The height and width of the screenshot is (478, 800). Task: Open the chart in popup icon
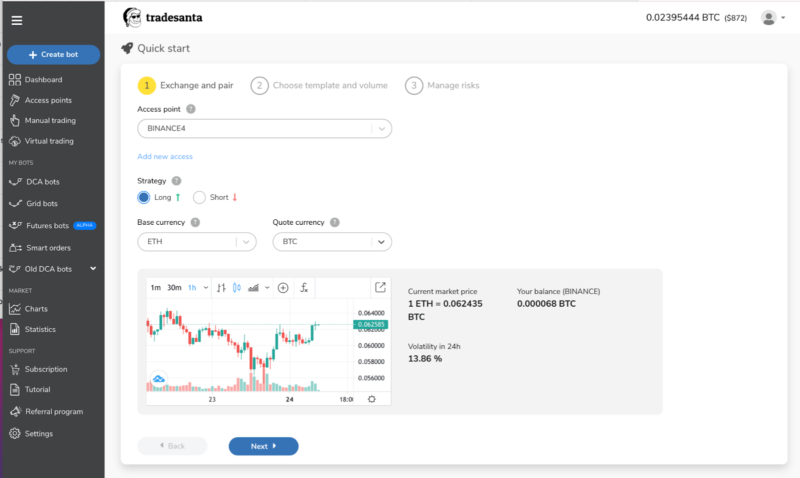point(380,287)
